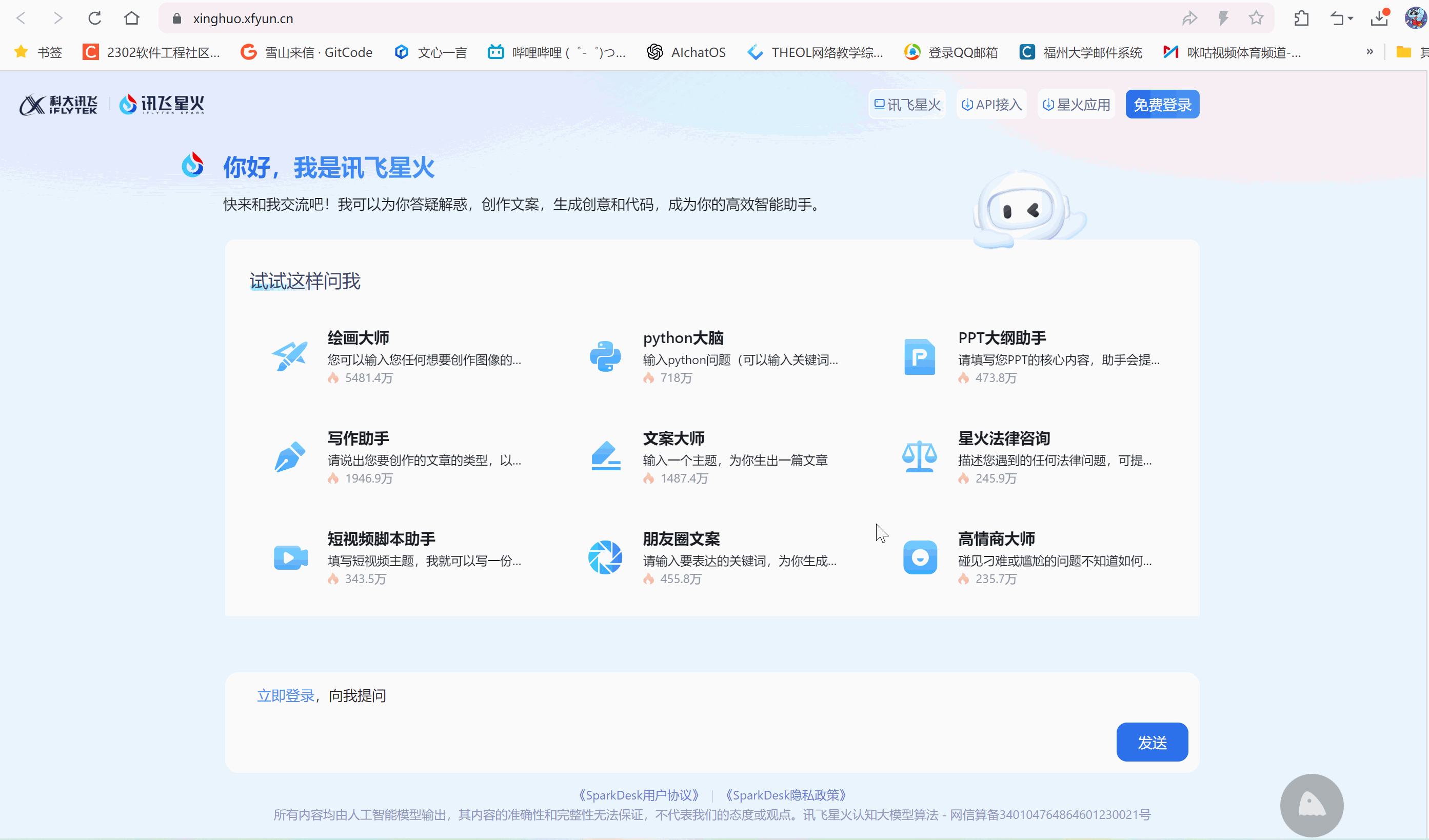Open the 讯飞星火 nav button
1429x840 pixels.
tap(907, 104)
